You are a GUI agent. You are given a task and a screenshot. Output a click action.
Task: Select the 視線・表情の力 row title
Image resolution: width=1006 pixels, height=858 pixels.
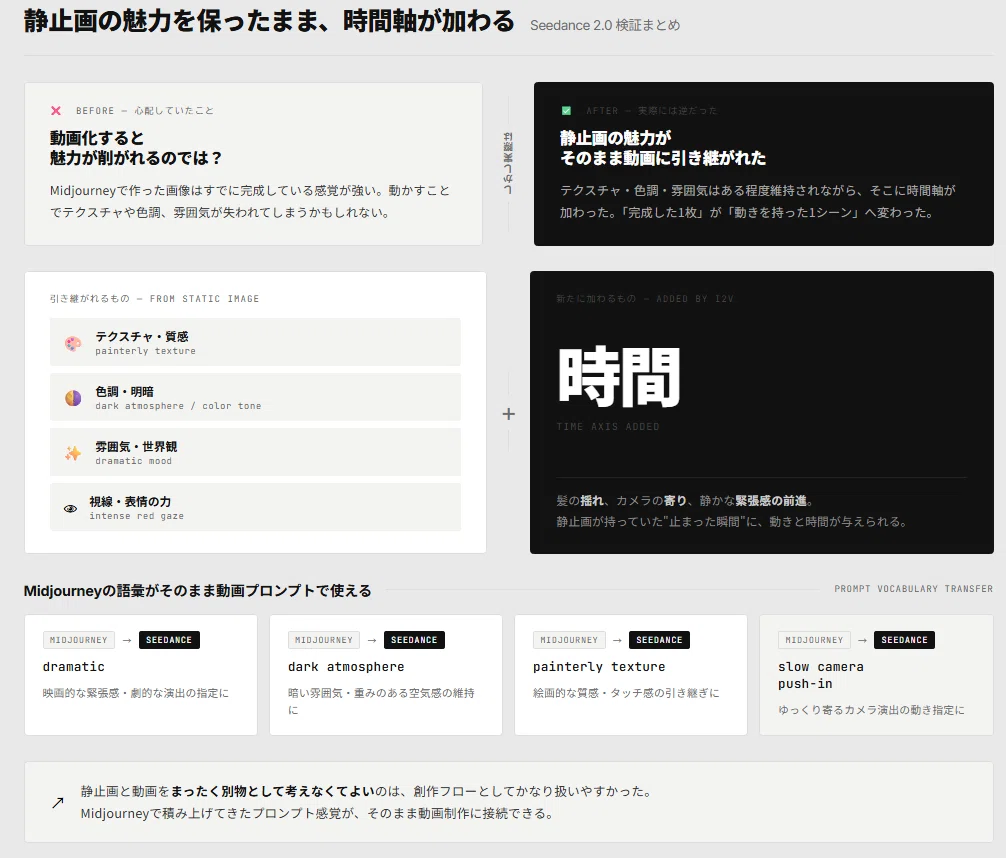click(130, 502)
